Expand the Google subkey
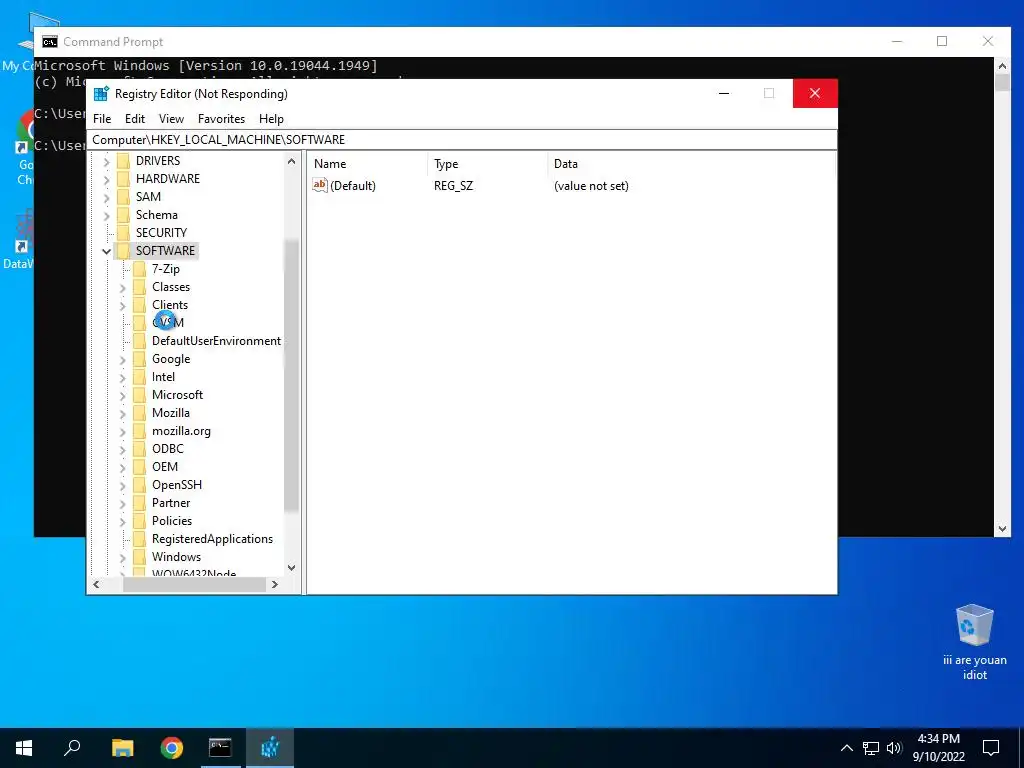Screen dimensions: 1024x768 (123, 360)
